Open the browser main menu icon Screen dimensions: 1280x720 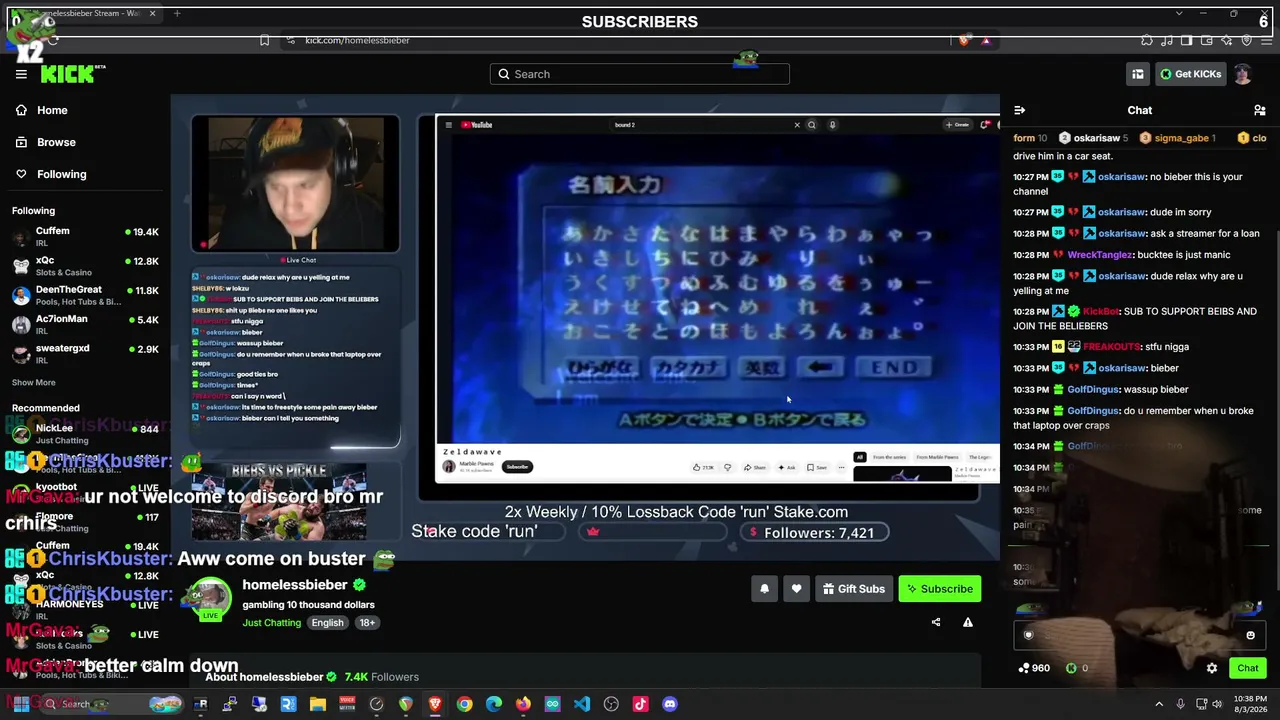pos(1266,40)
